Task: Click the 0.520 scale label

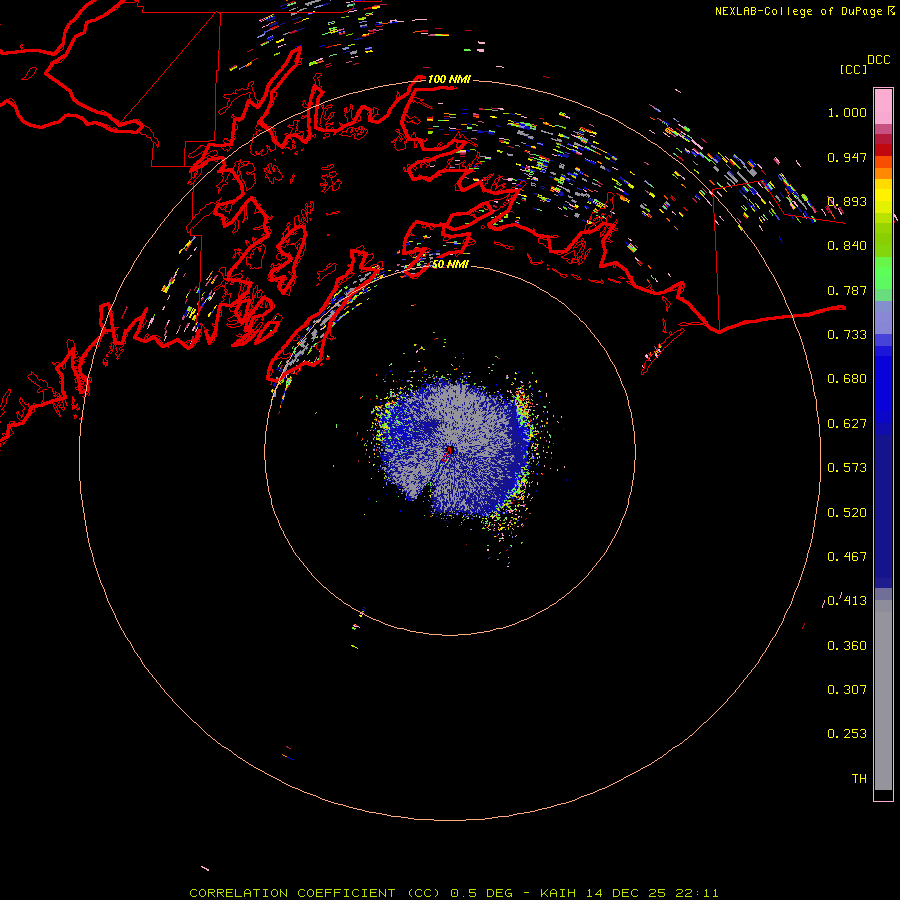Action: [847, 513]
